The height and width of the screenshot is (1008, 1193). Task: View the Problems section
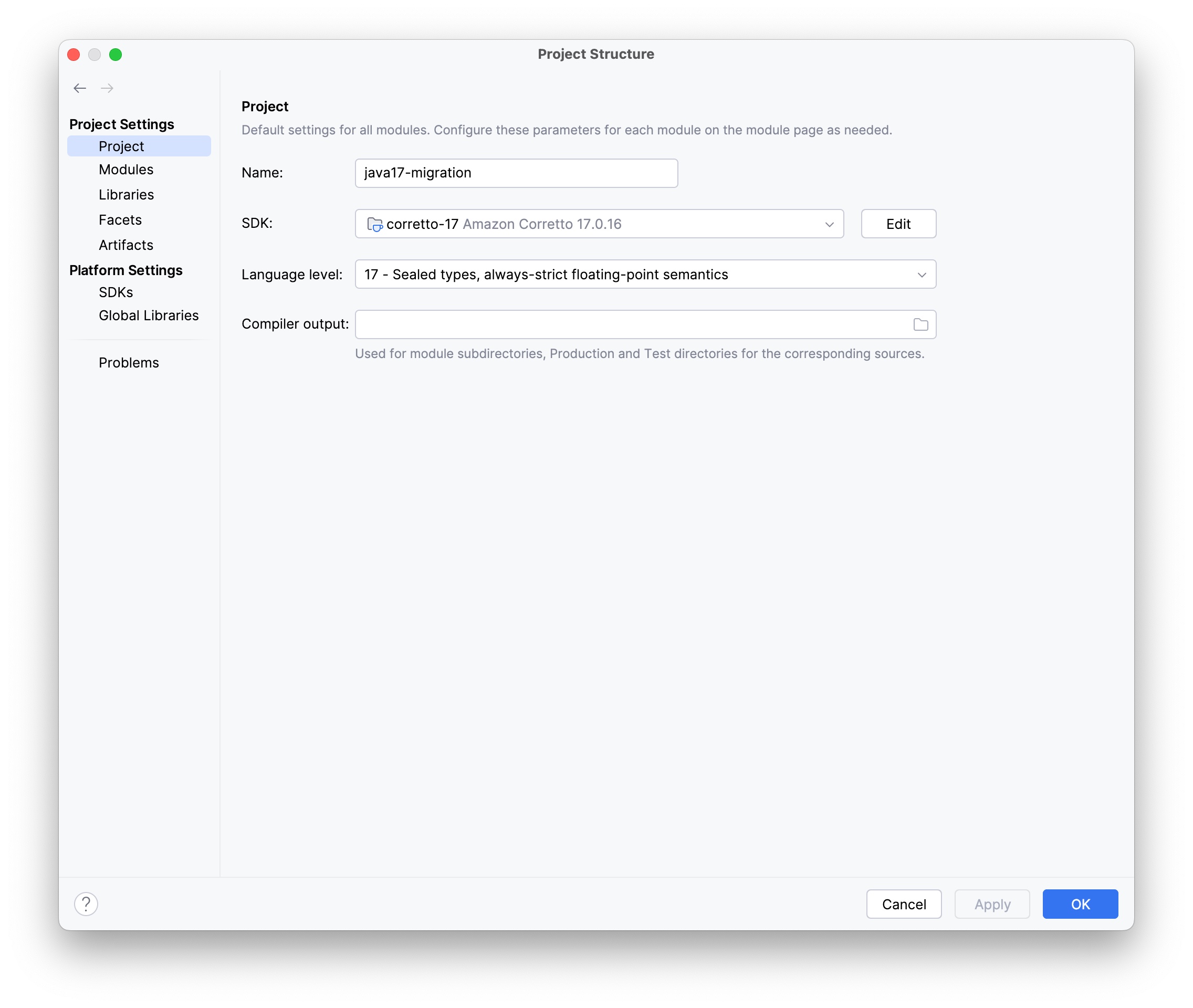[x=129, y=362]
